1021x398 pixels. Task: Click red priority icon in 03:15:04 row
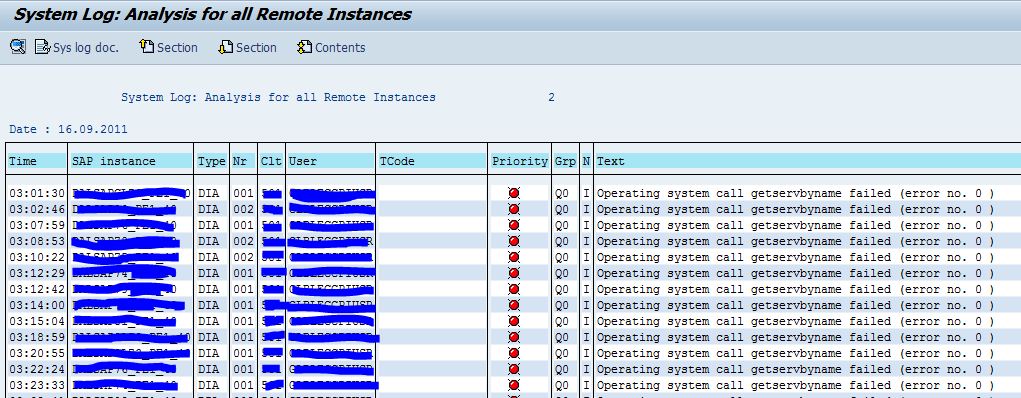click(x=514, y=321)
